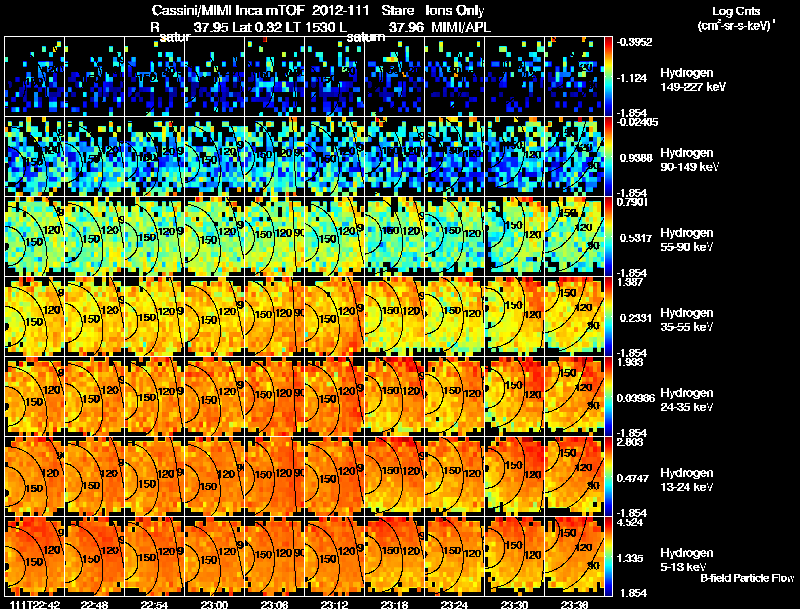Screen dimensions: 800x609
Task: Select the 'Hydrogen 35-55 keV' row label
Action: pos(687,320)
